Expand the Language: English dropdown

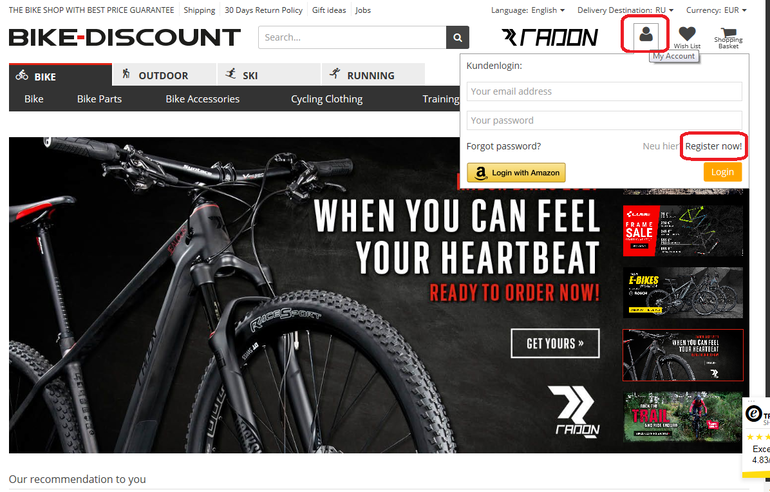528,10
